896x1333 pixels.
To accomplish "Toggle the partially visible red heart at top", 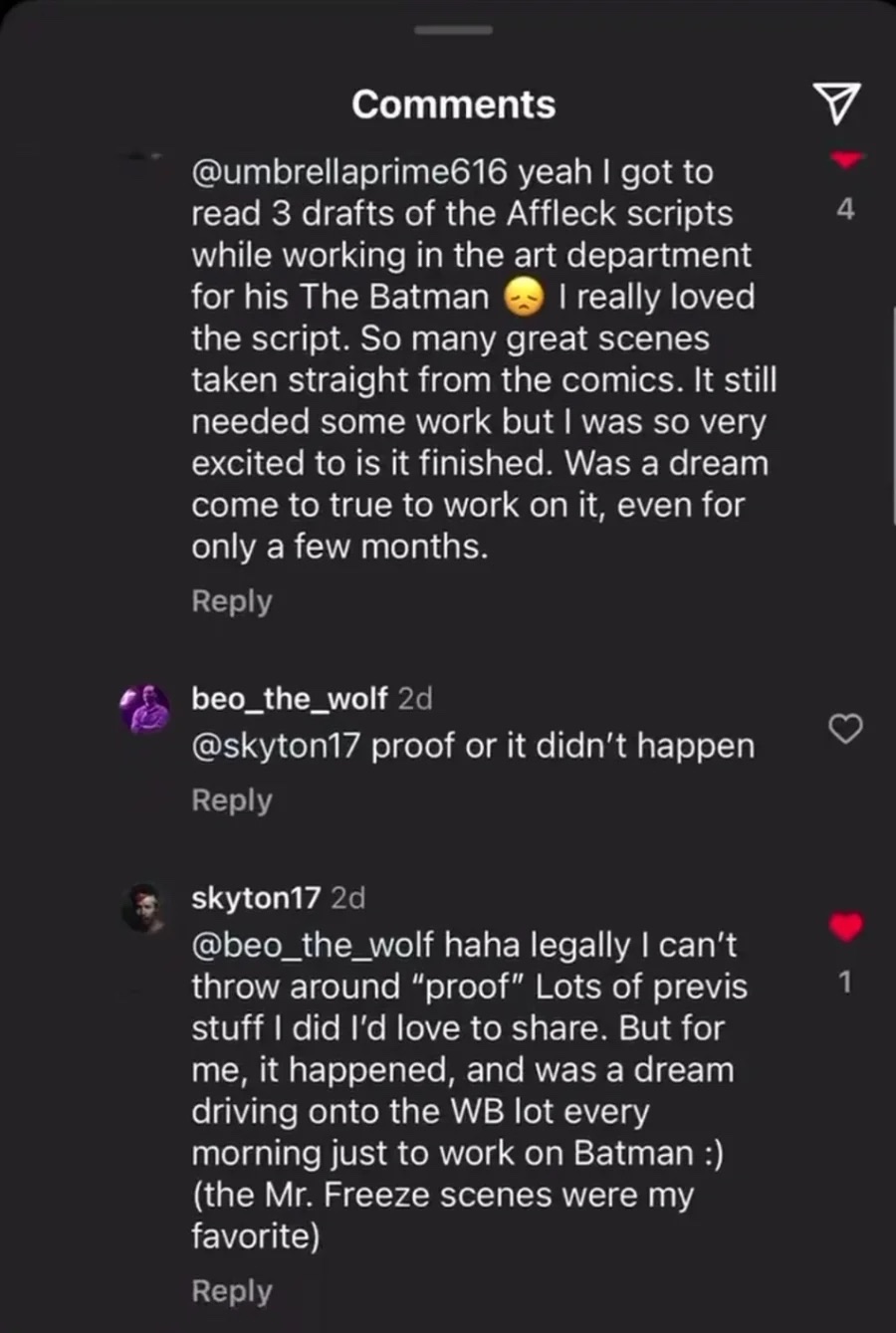I will (844, 157).
